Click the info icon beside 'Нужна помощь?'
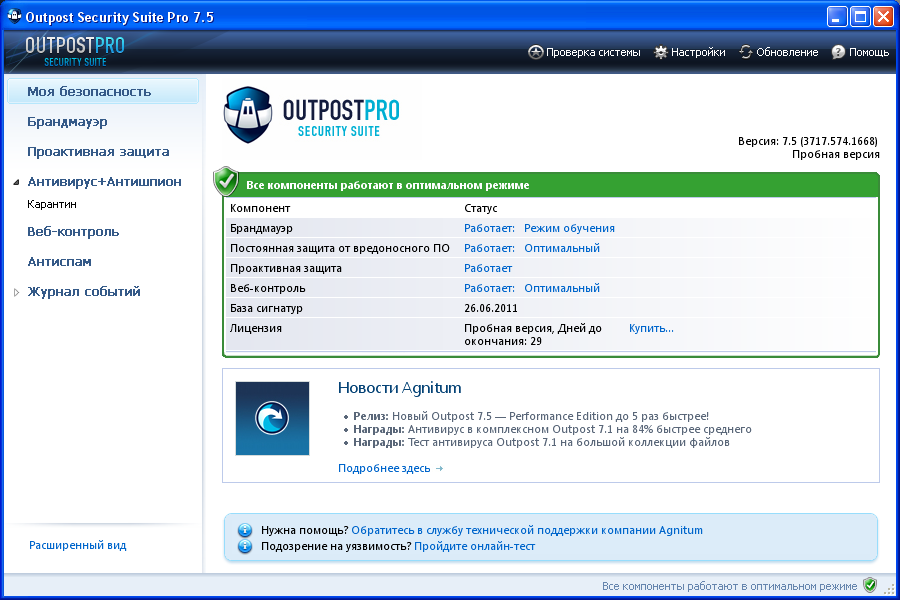Screen dimensions: 900x600 pos(245,530)
